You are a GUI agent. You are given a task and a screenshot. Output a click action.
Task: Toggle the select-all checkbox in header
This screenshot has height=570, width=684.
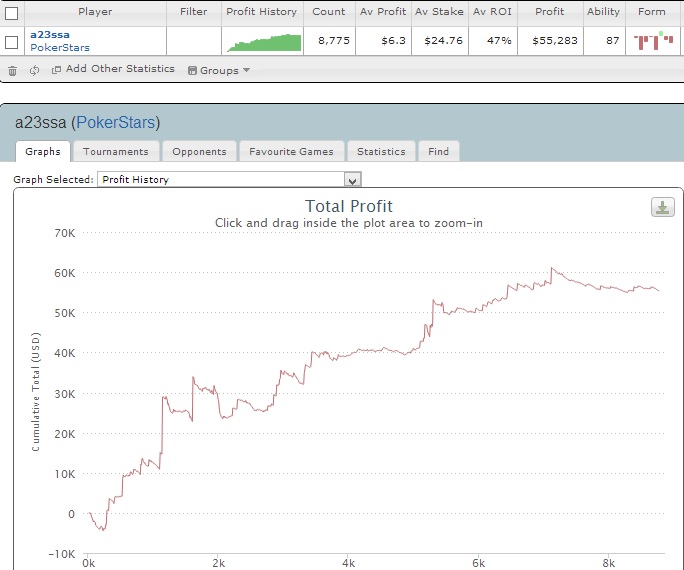(x=11, y=13)
